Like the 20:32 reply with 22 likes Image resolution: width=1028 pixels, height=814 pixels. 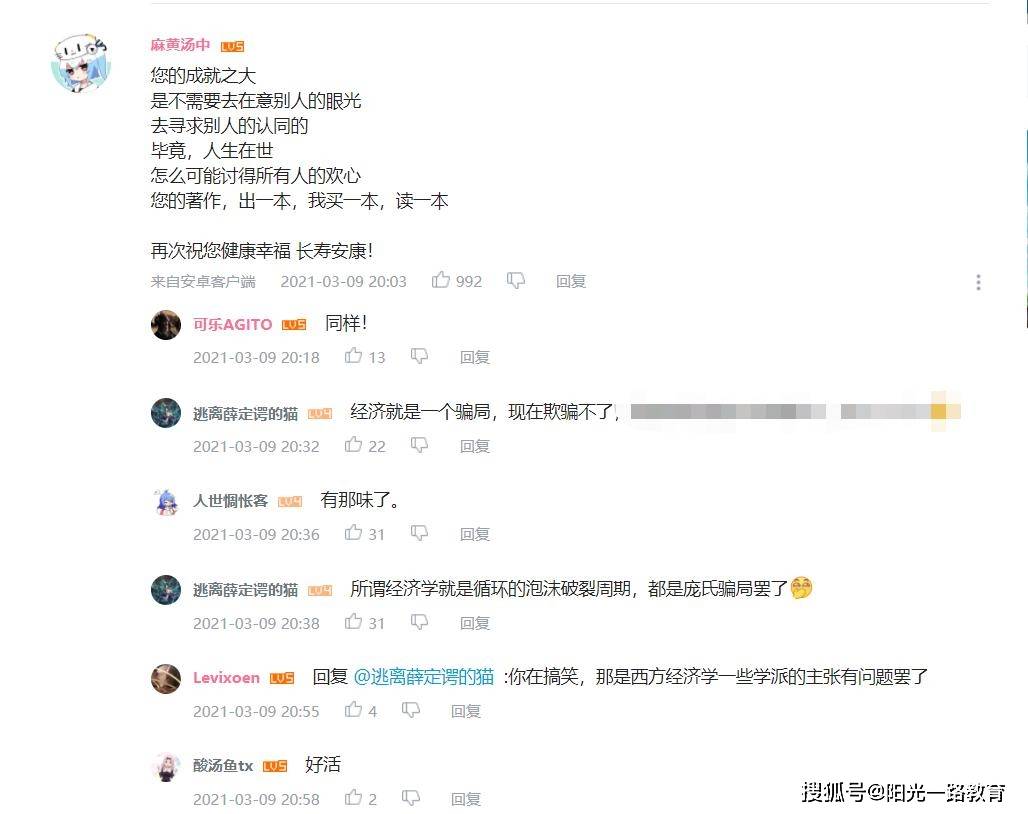pyautogui.click(x=353, y=445)
